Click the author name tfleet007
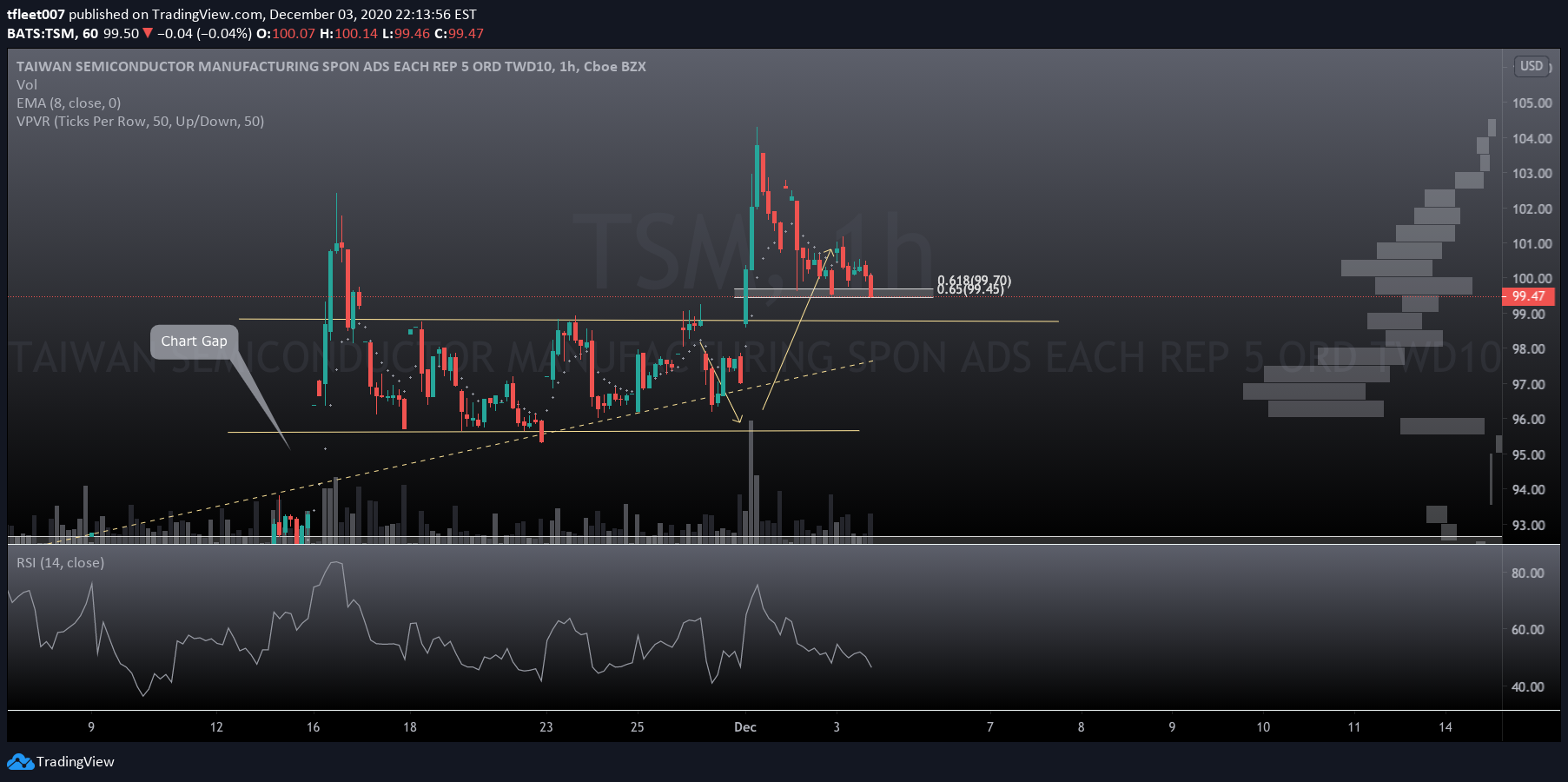This screenshot has width=1568, height=782. coord(36,14)
